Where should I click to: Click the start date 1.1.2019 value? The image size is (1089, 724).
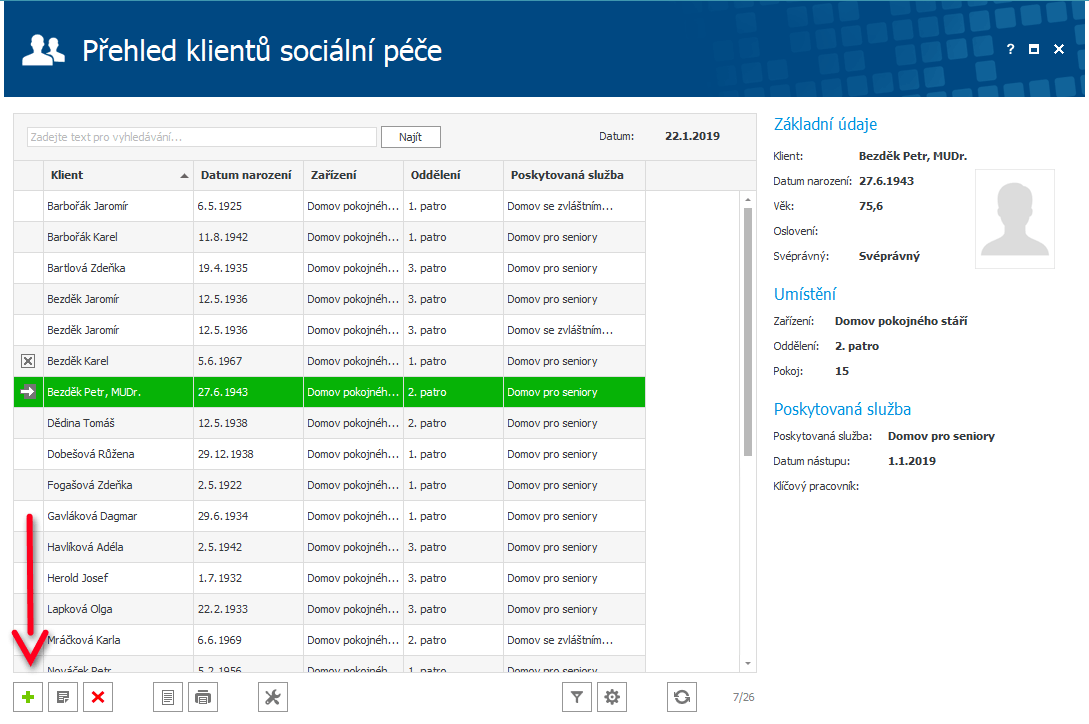pos(912,461)
